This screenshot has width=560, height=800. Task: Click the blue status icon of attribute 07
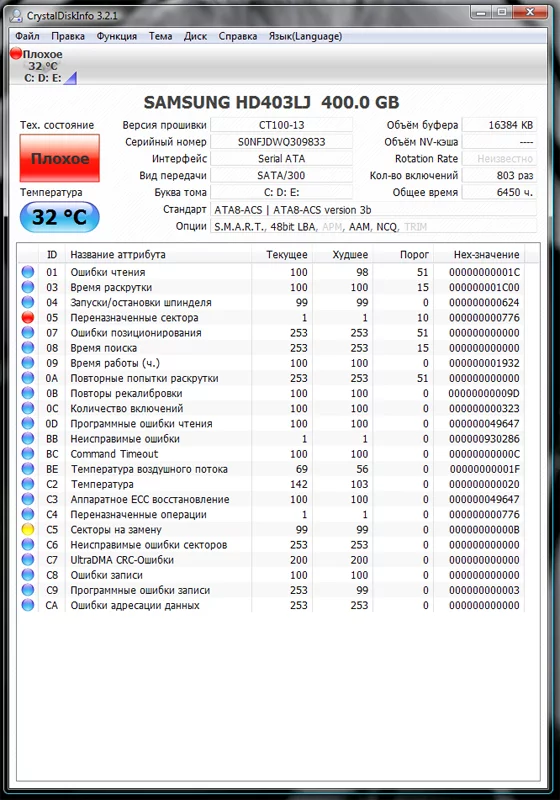28,333
